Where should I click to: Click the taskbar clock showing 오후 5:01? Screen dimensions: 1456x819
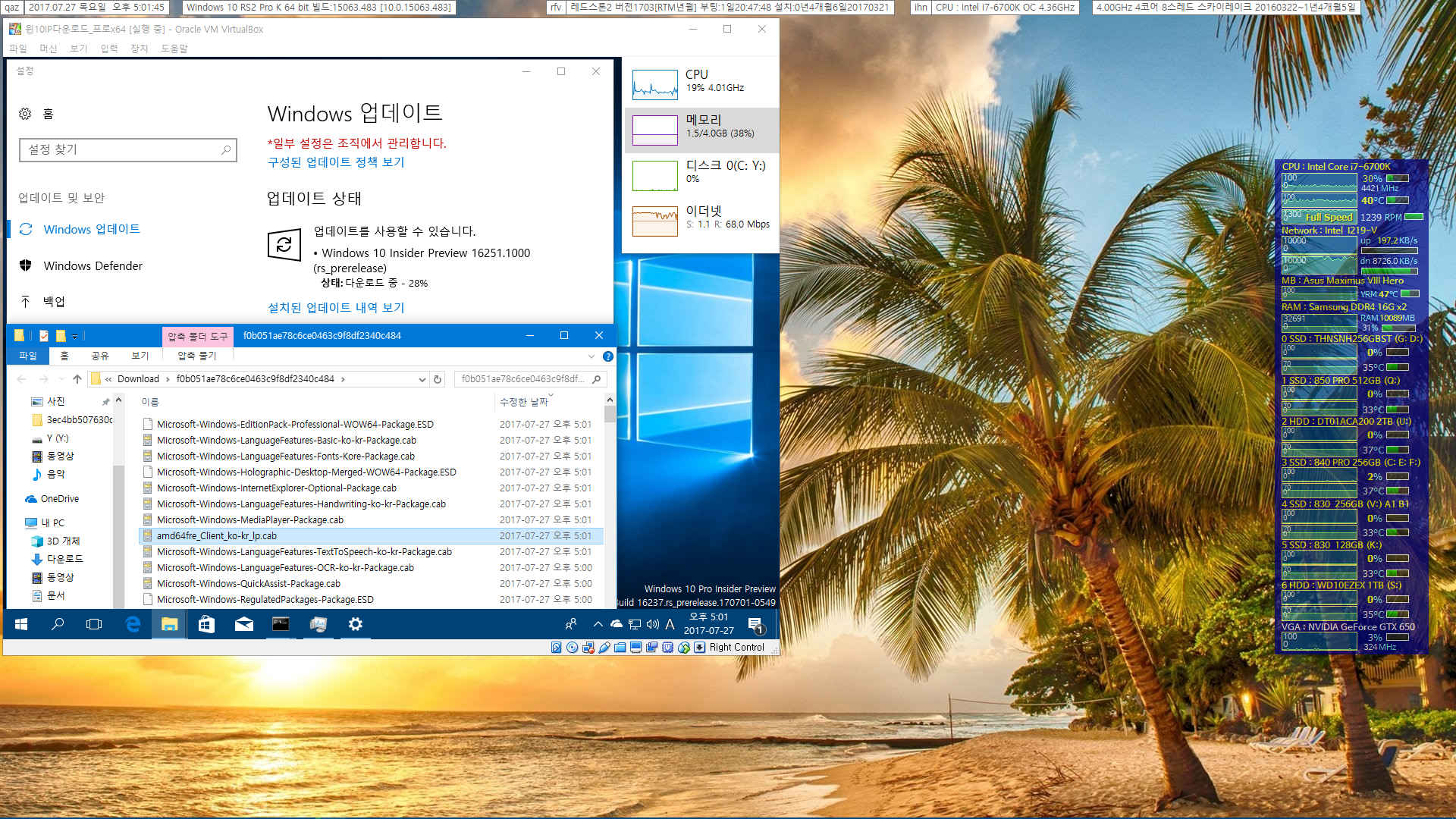point(708,624)
